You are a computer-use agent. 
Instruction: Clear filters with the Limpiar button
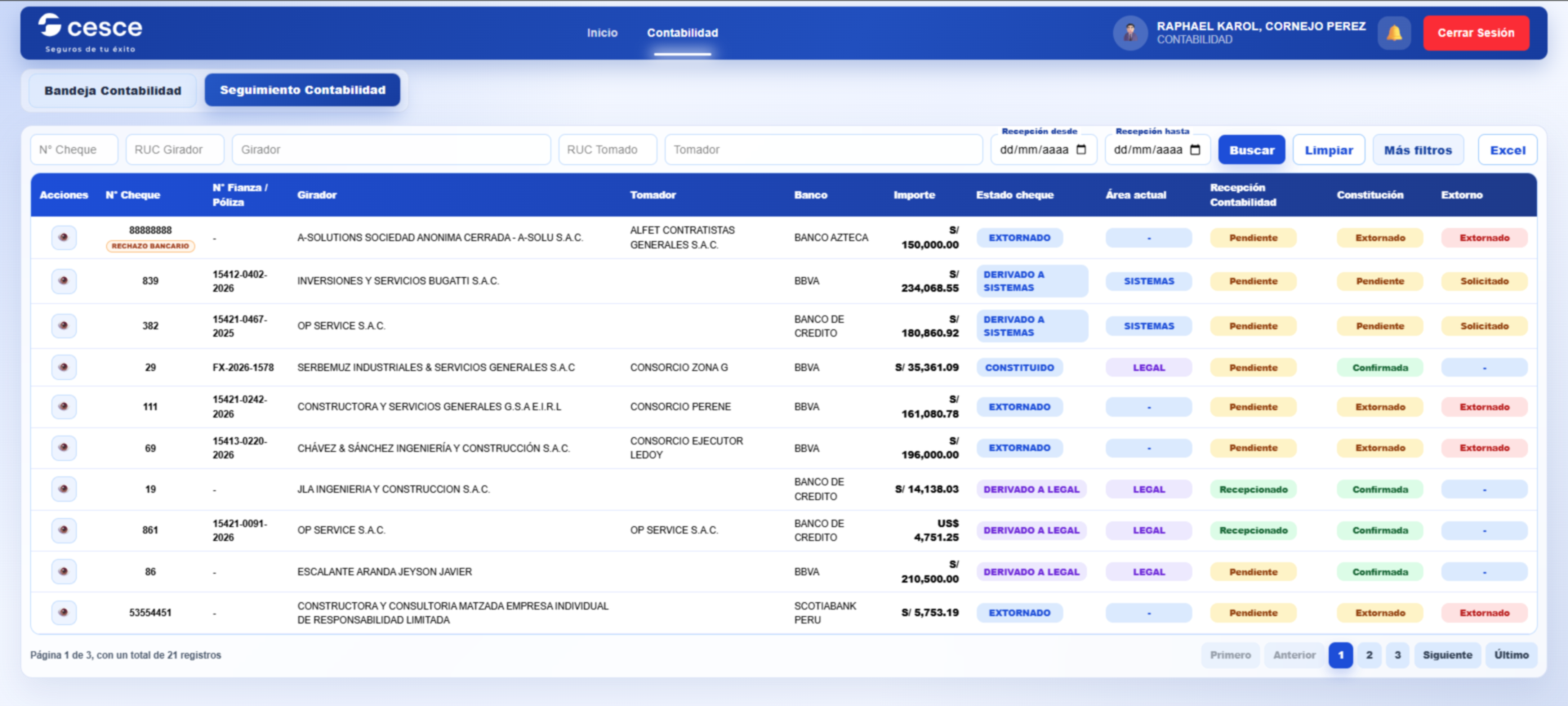click(1329, 150)
